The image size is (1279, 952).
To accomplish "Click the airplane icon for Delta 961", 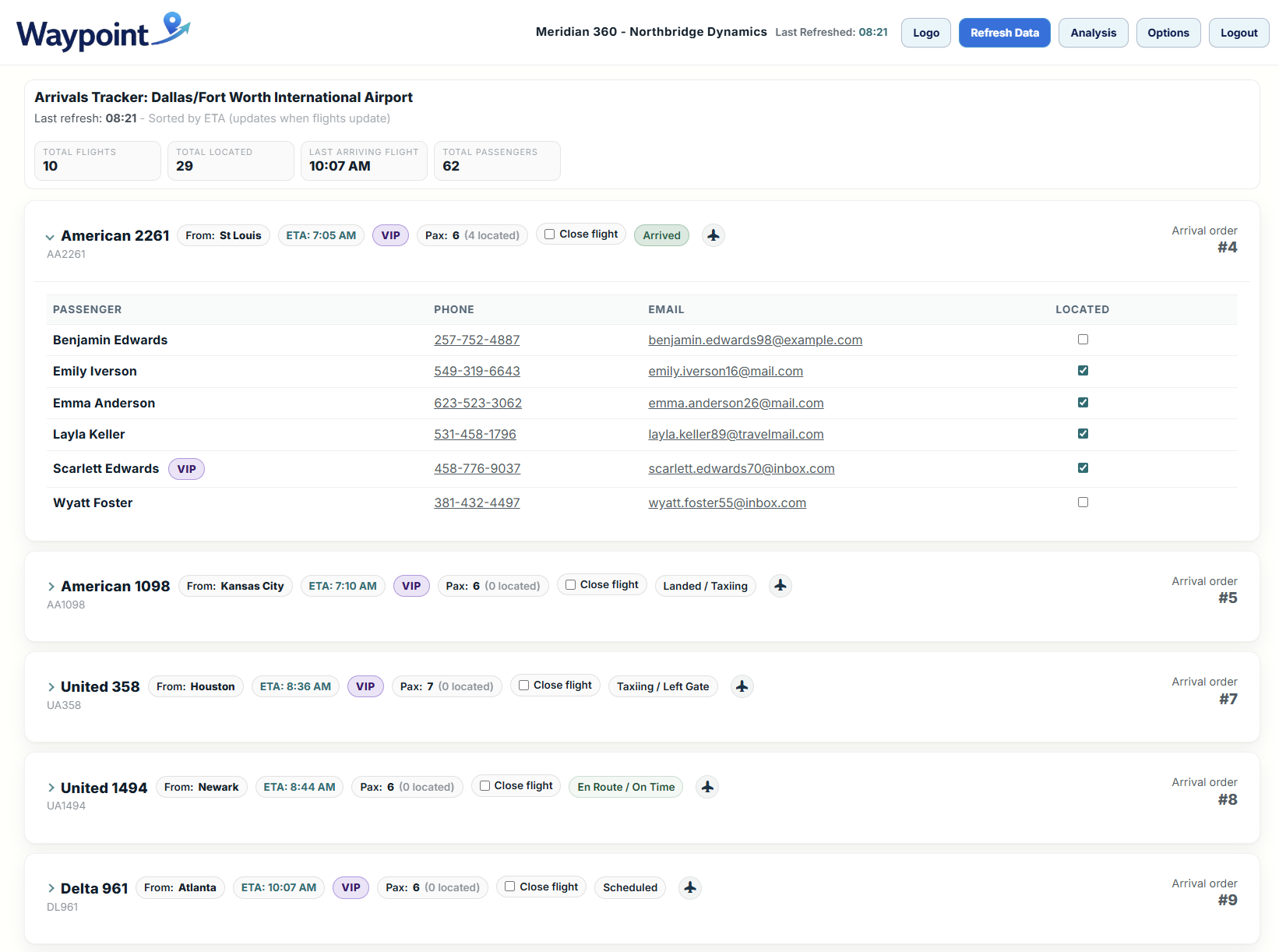I will click(690, 887).
